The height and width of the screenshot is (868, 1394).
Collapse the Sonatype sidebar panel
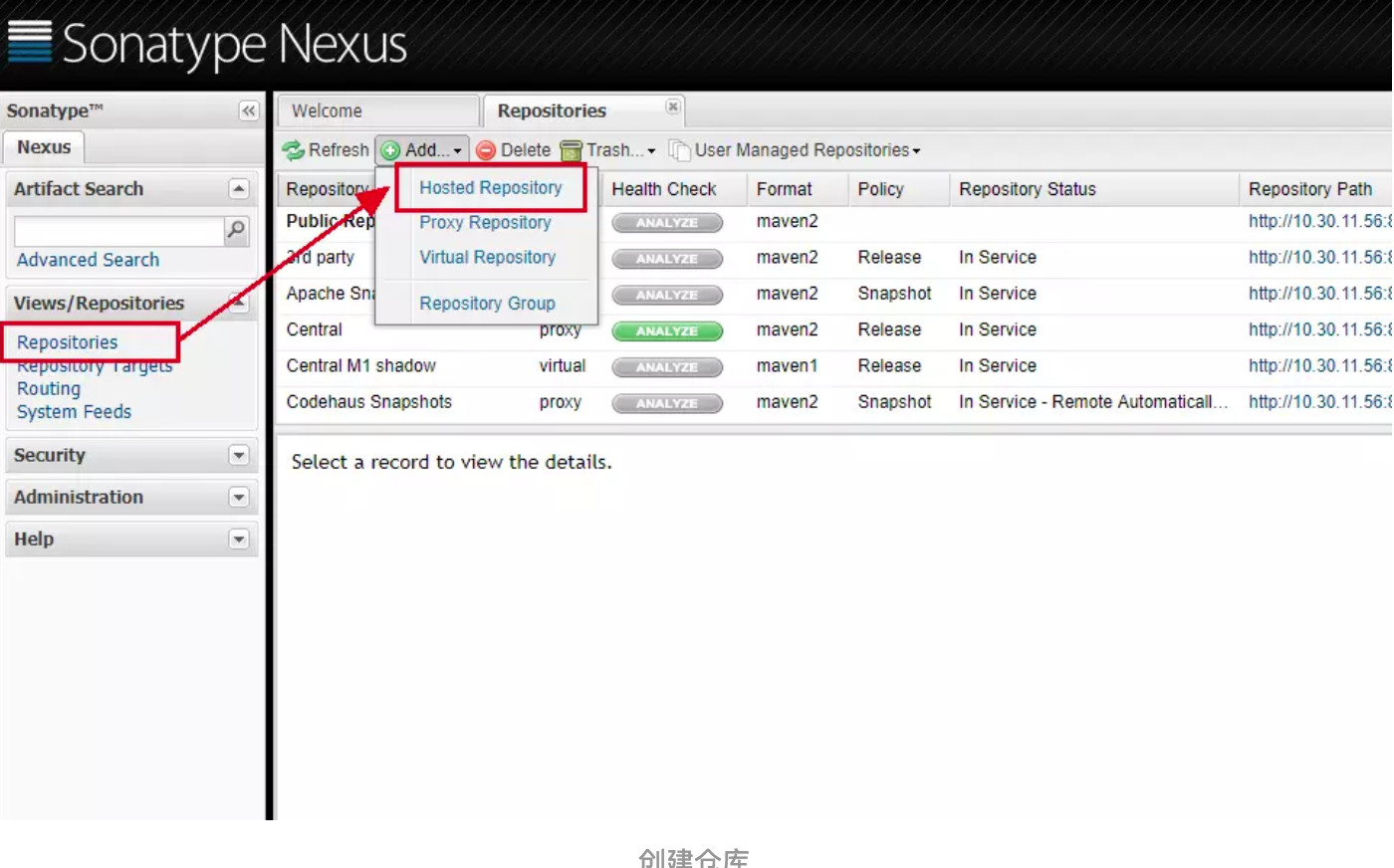[x=249, y=110]
